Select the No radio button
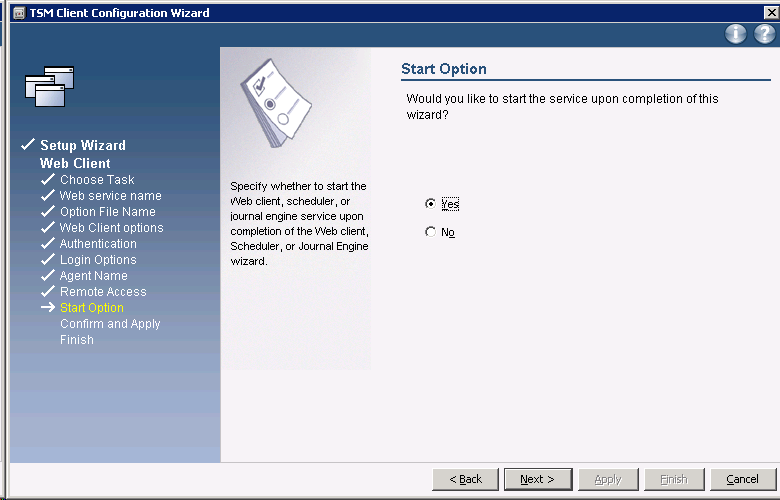Screen dimensions: 780x500 tap(431, 232)
